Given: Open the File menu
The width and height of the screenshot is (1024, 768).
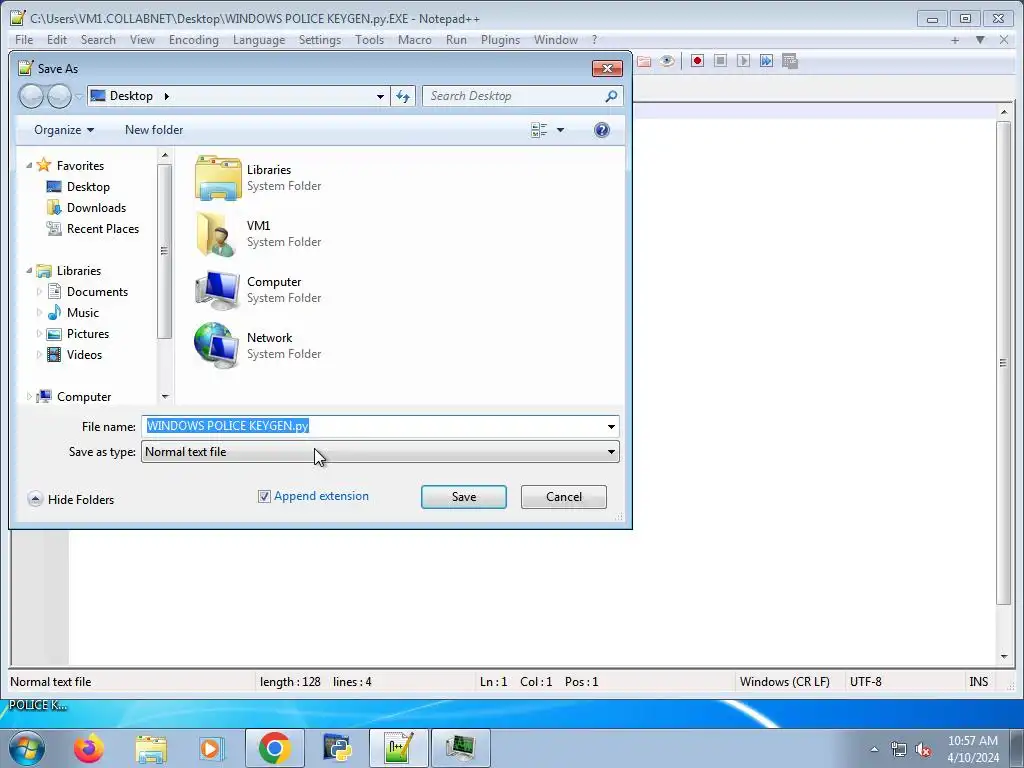Looking at the screenshot, I should pyautogui.click(x=24, y=40).
